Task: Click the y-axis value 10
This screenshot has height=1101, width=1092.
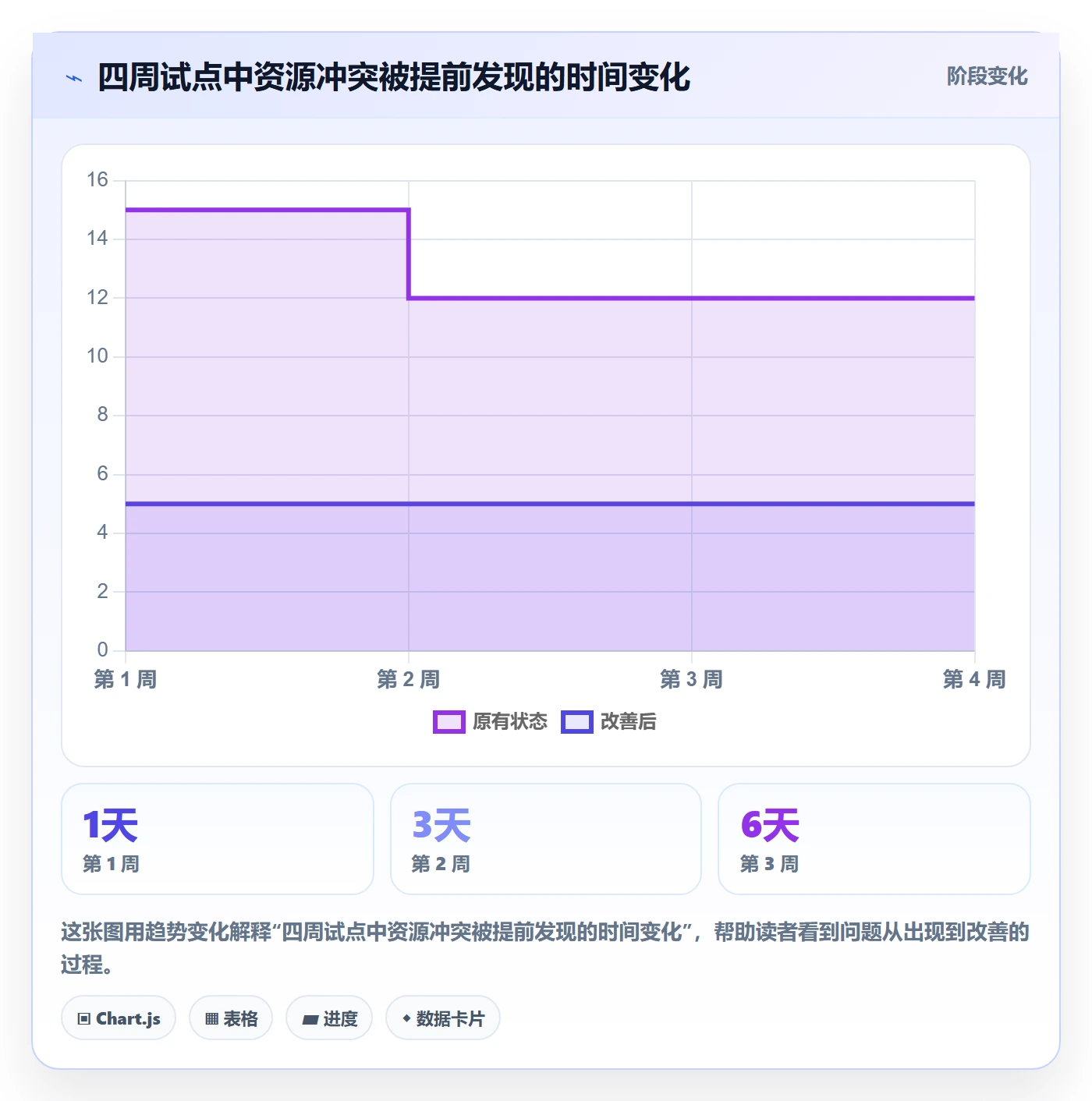Action: pyautogui.click(x=97, y=356)
